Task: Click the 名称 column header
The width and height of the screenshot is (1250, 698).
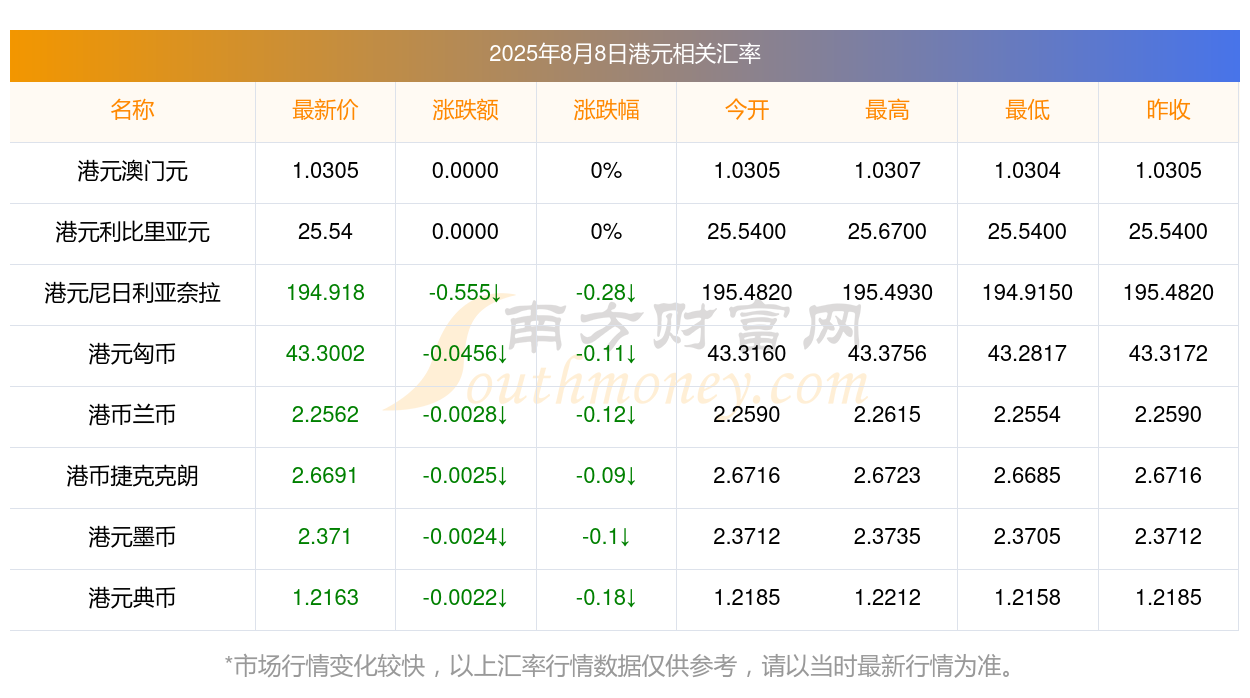Action: coord(132,110)
